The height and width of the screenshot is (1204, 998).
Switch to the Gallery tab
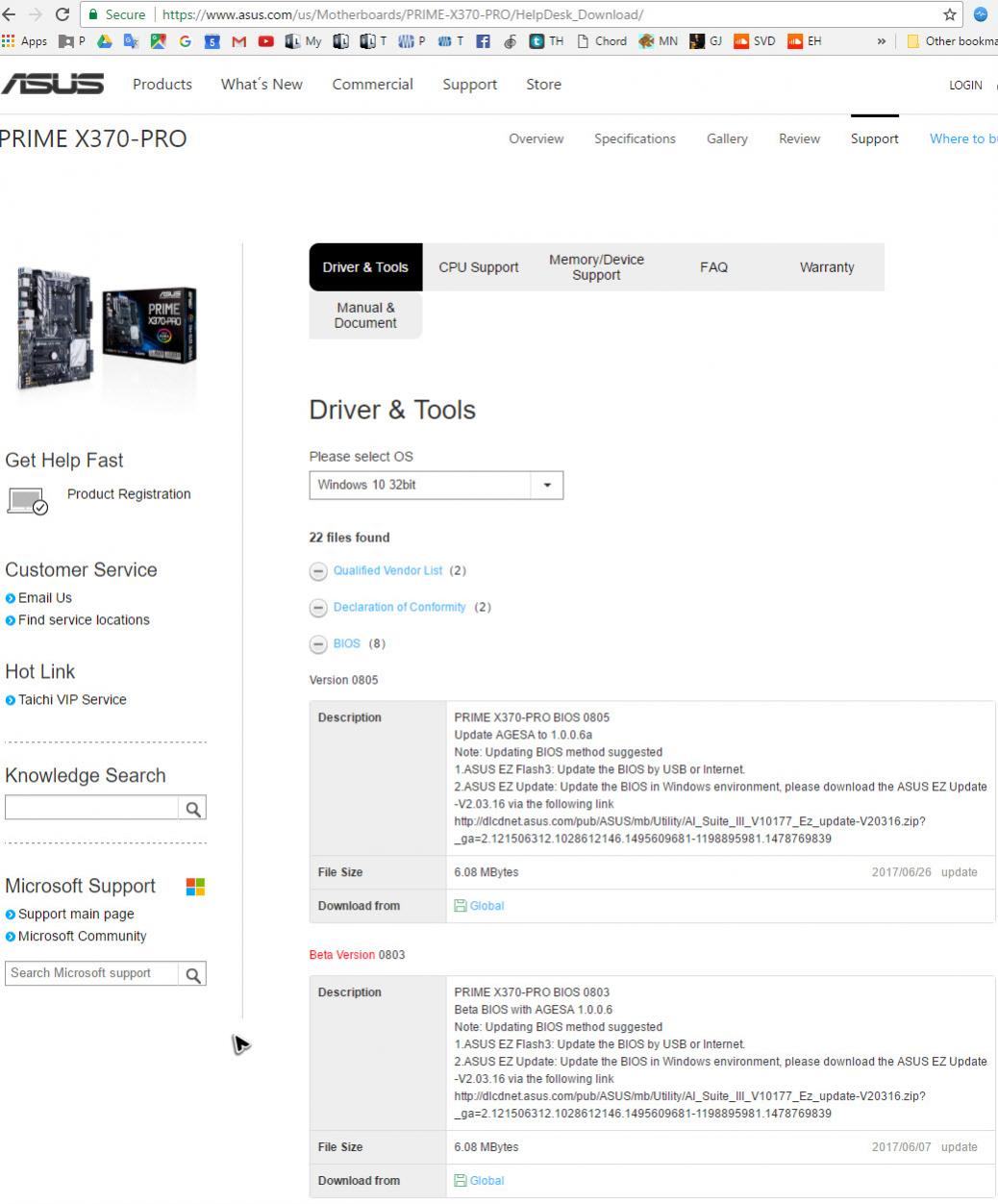(727, 138)
